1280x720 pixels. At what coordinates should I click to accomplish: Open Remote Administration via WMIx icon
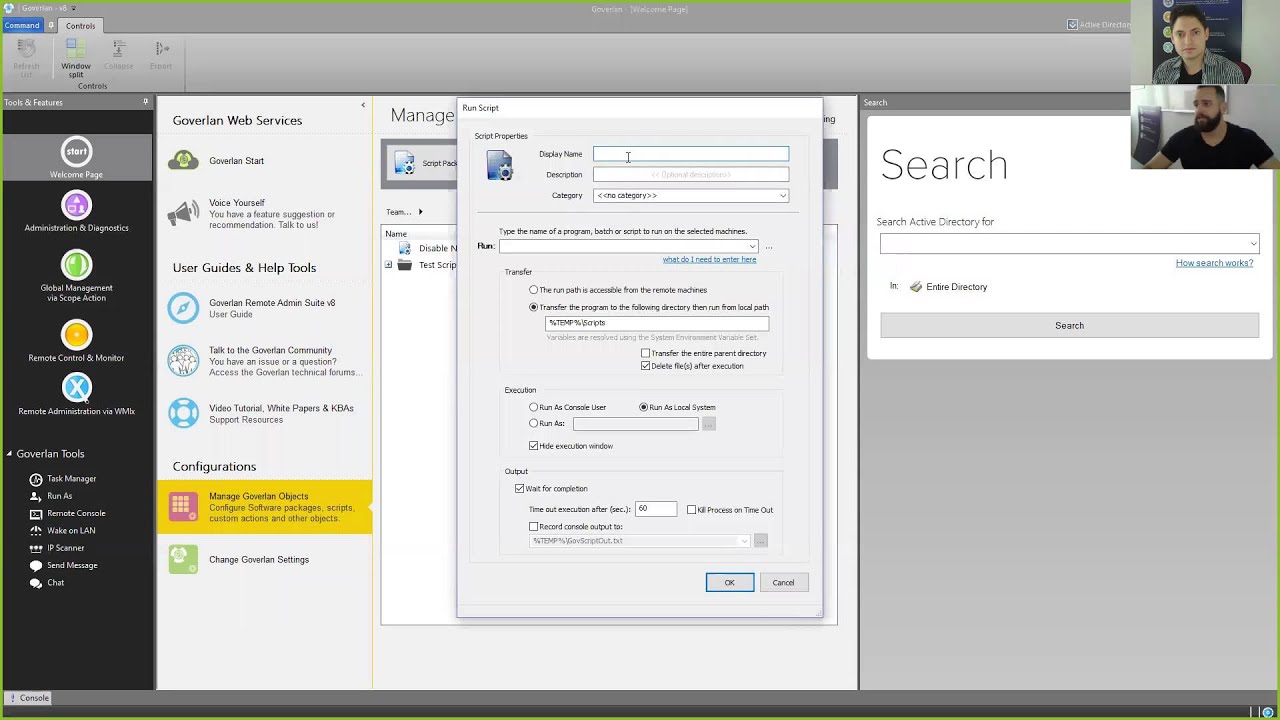76,388
